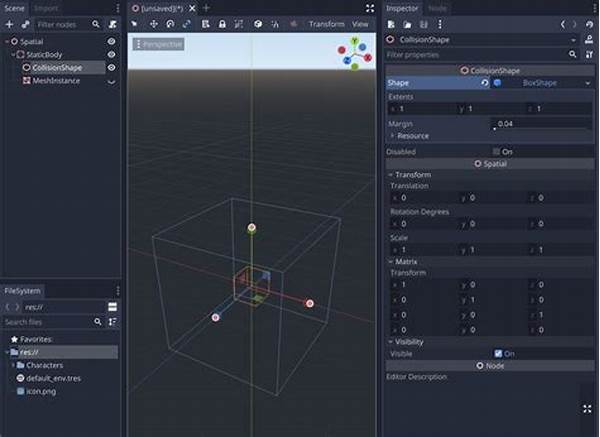Screen dimensions: 600x437
Task: Search the scene node filter magnifier
Action: [x=96, y=24]
